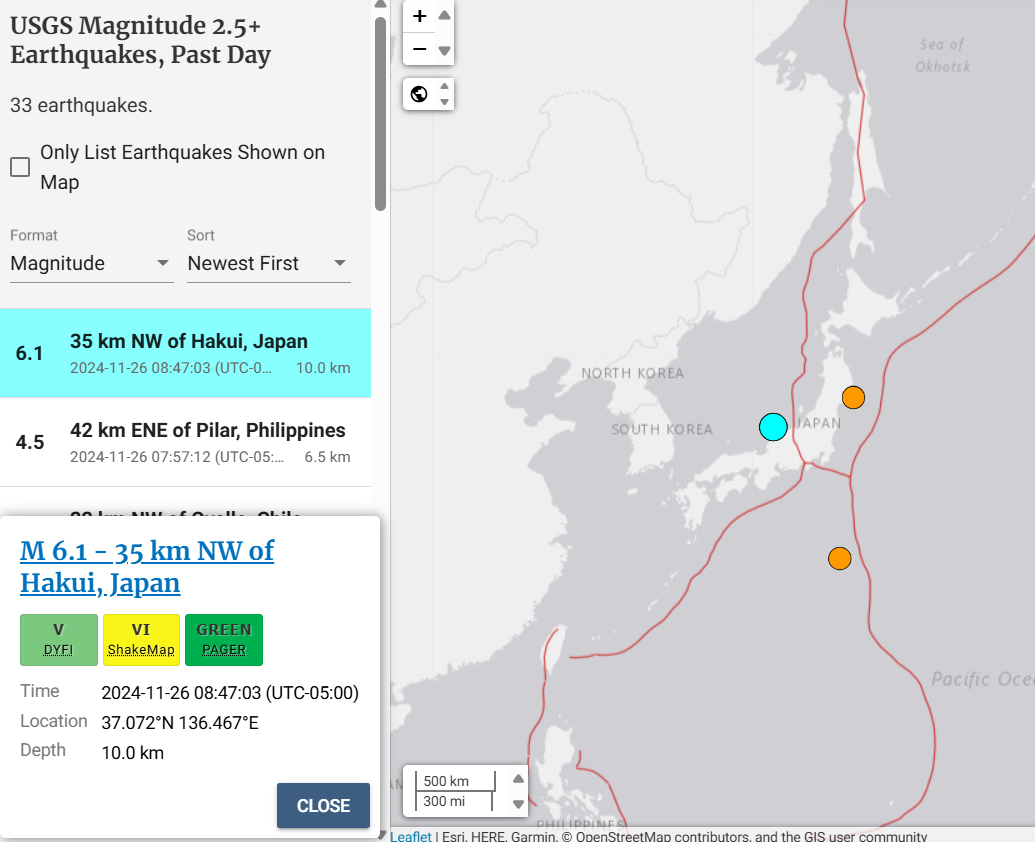Click the orange earthquake marker in the ocean south of Japan
Image resolution: width=1035 pixels, height=842 pixels.
tap(840, 558)
